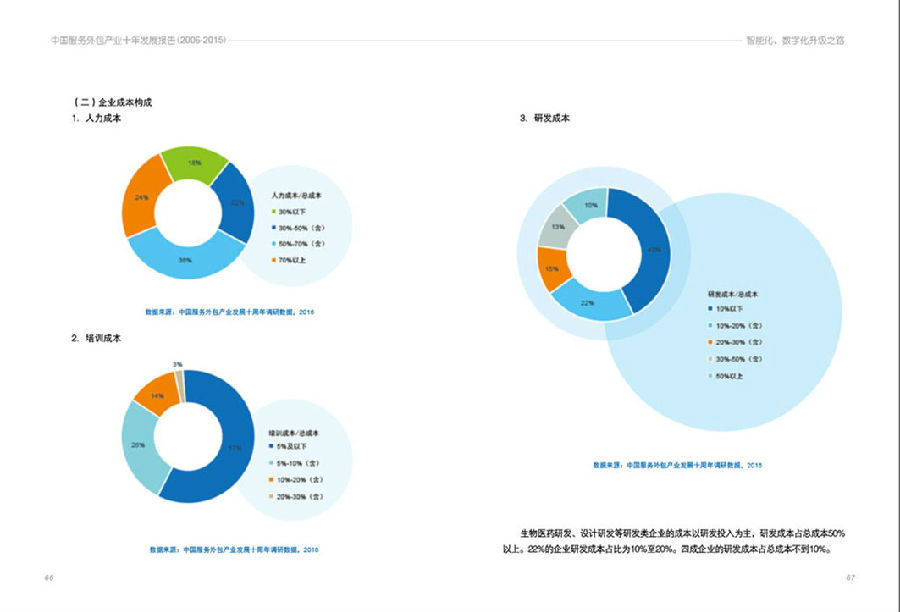Select the light blue 36% segment of 人力成本 donut
This screenshot has width=900, height=612.
pos(185,257)
